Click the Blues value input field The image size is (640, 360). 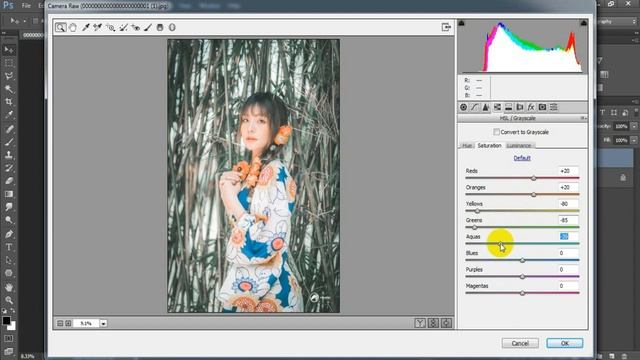568,253
